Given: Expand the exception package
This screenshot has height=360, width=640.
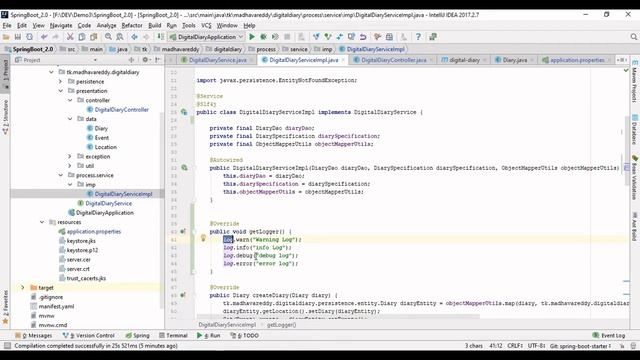Looking at the screenshot, I should (70, 156).
